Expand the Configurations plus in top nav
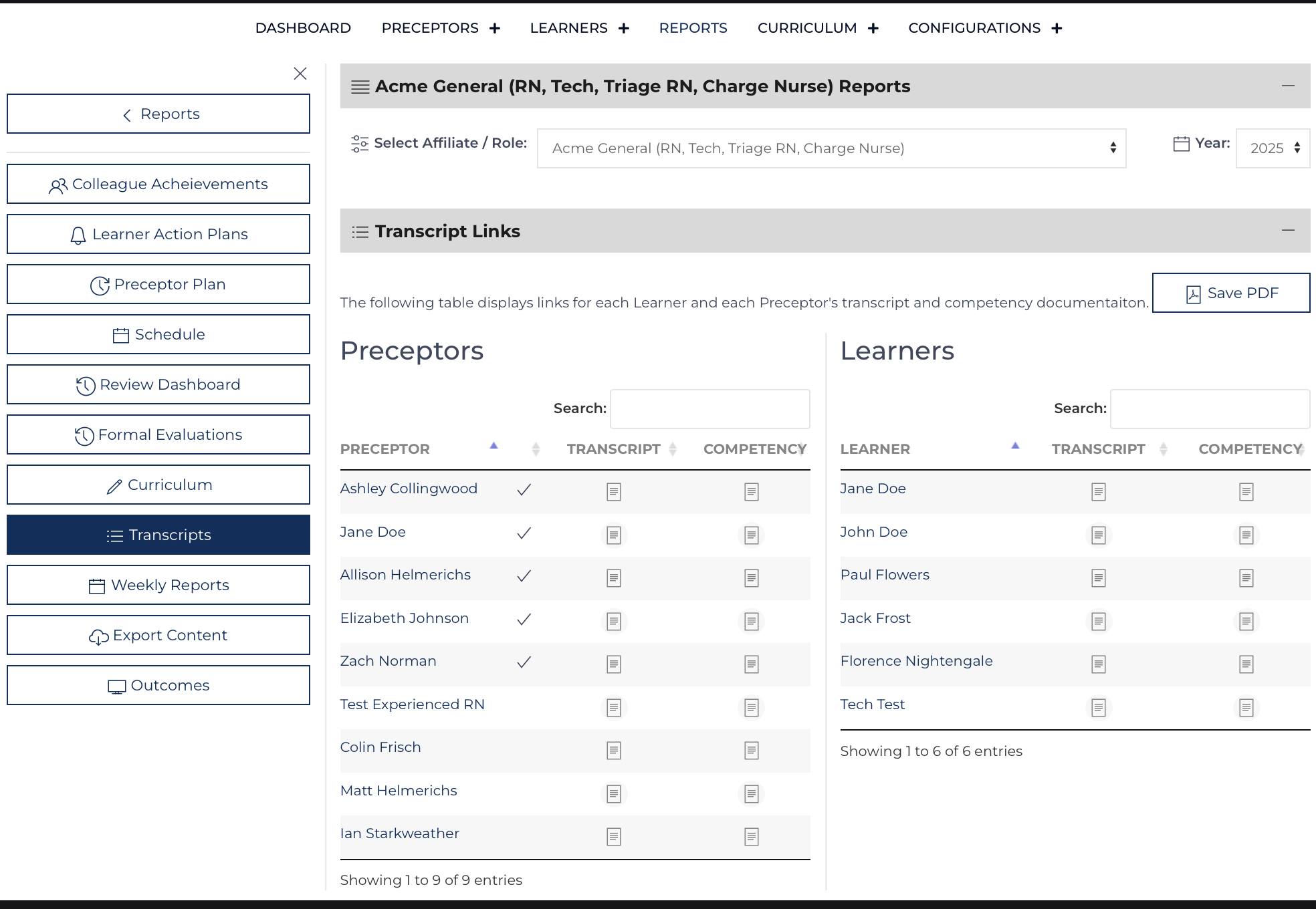 click(1057, 28)
